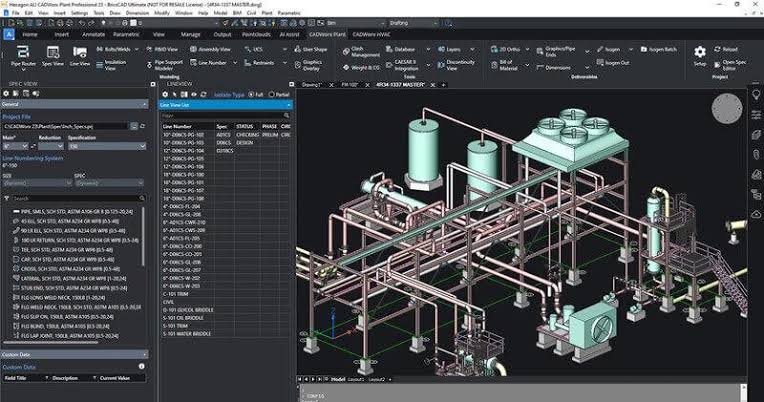The width and height of the screenshot is (764, 402).
Task: Open Spec View from the ribbon
Action: click(x=52, y=54)
